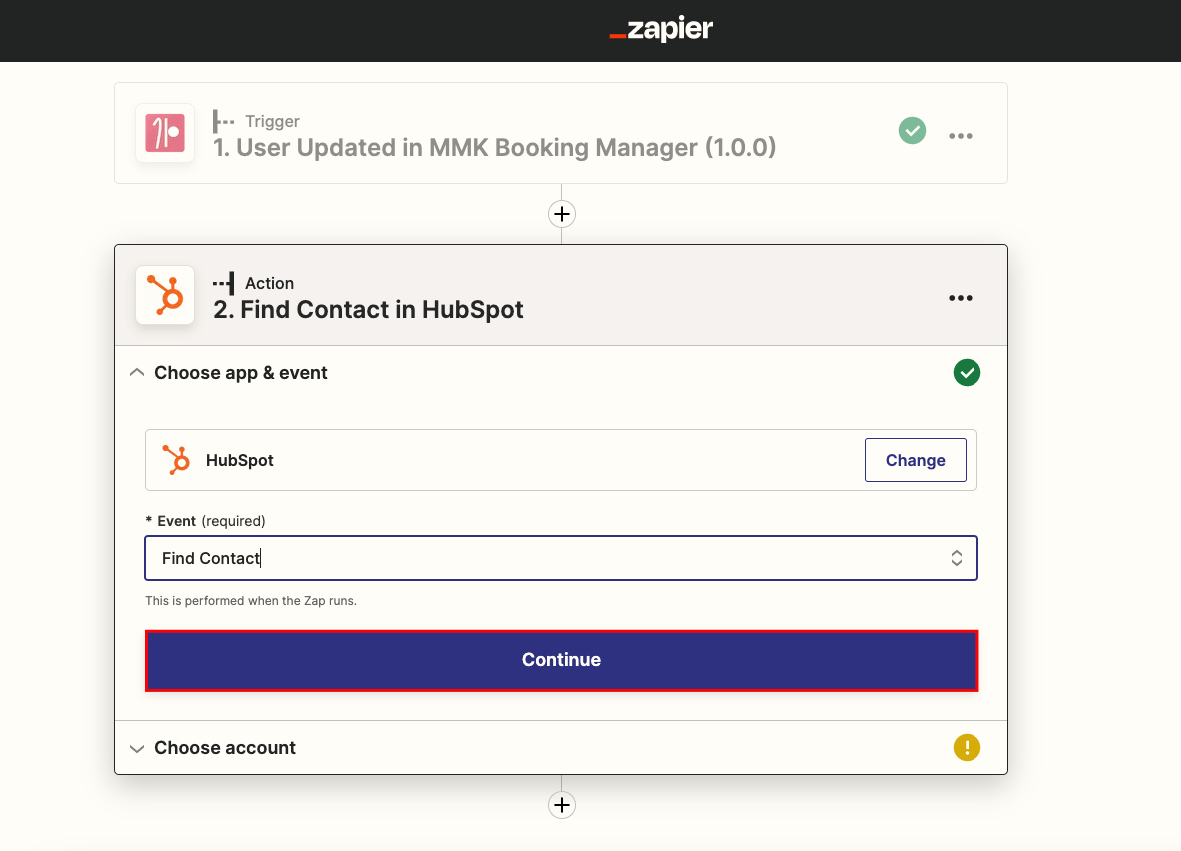
Task: Open three-dot menu on Trigger step
Action: pos(960,136)
